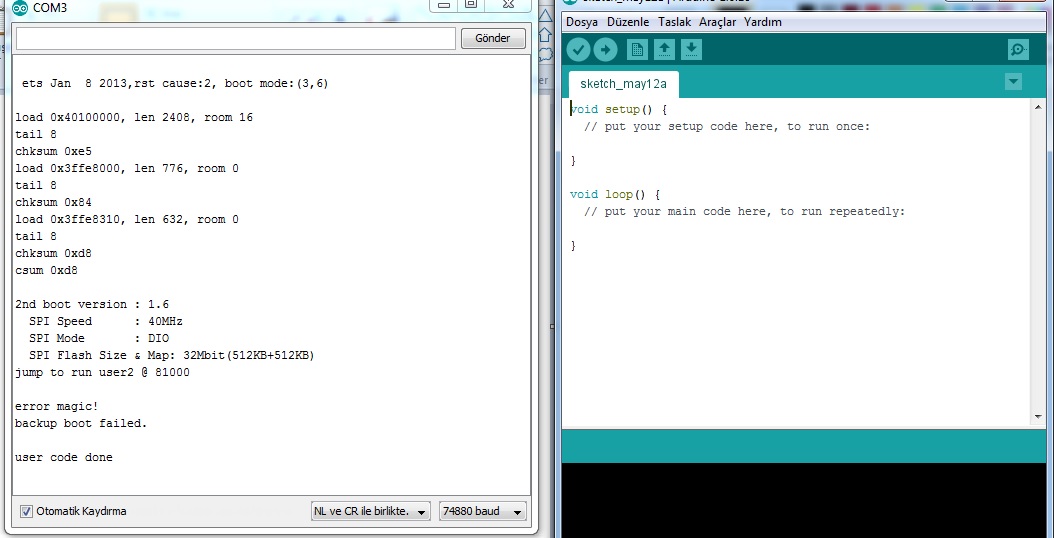Click the Save sketch down-arrow icon

pyautogui.click(x=691, y=50)
